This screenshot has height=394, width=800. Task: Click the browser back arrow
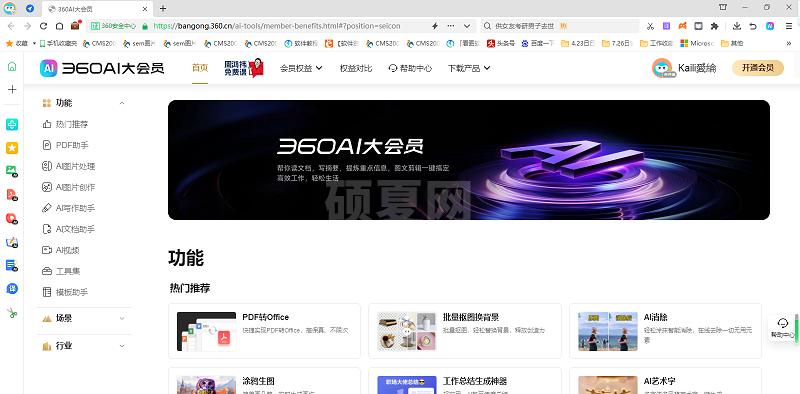tap(11, 26)
